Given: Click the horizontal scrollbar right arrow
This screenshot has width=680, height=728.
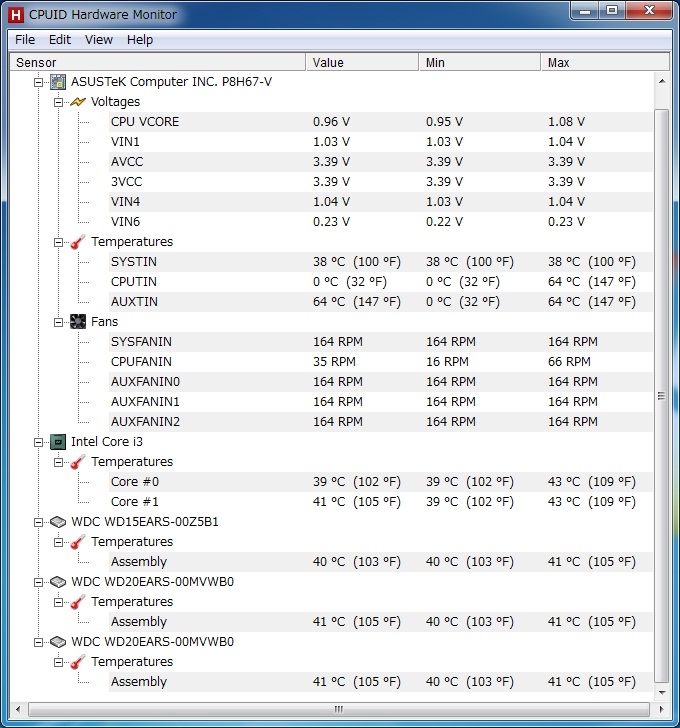Looking at the screenshot, I should 661,709.
